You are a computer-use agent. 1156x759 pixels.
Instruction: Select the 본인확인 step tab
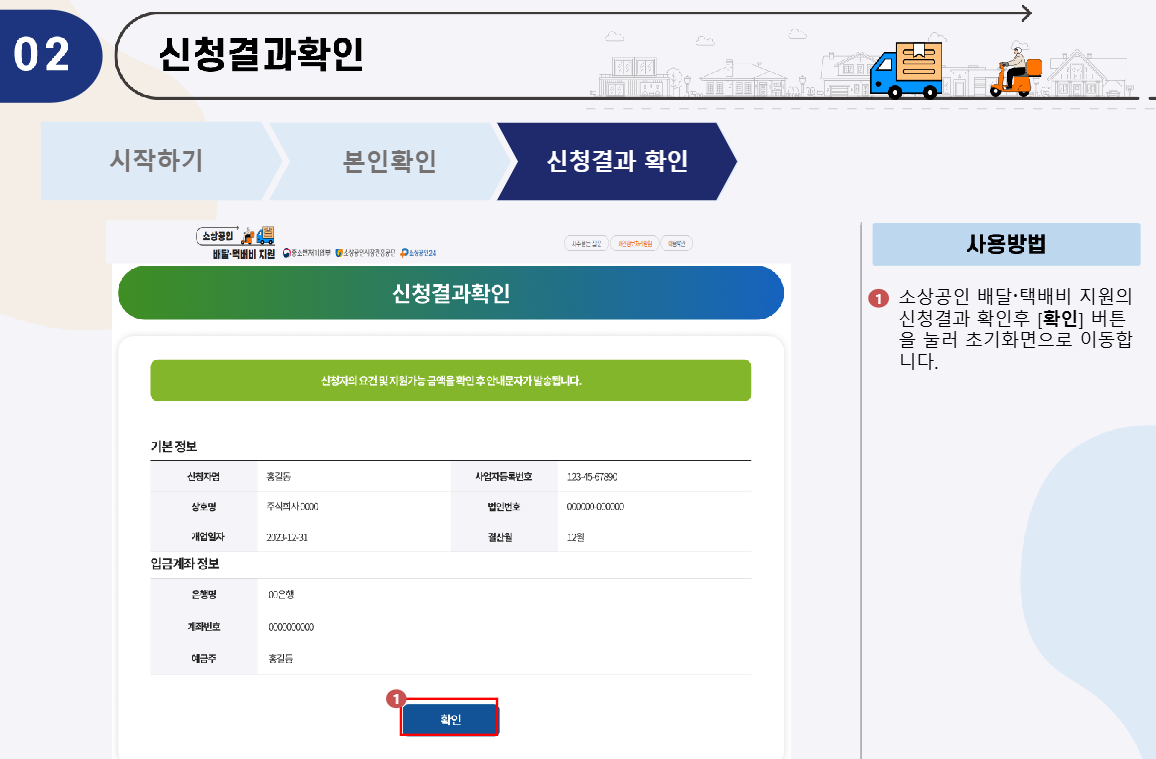pyautogui.click(x=390, y=161)
